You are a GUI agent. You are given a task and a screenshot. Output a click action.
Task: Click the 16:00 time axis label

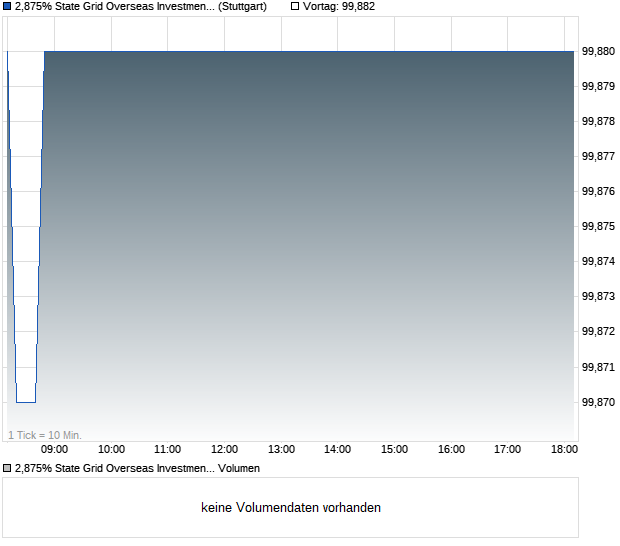point(452,450)
